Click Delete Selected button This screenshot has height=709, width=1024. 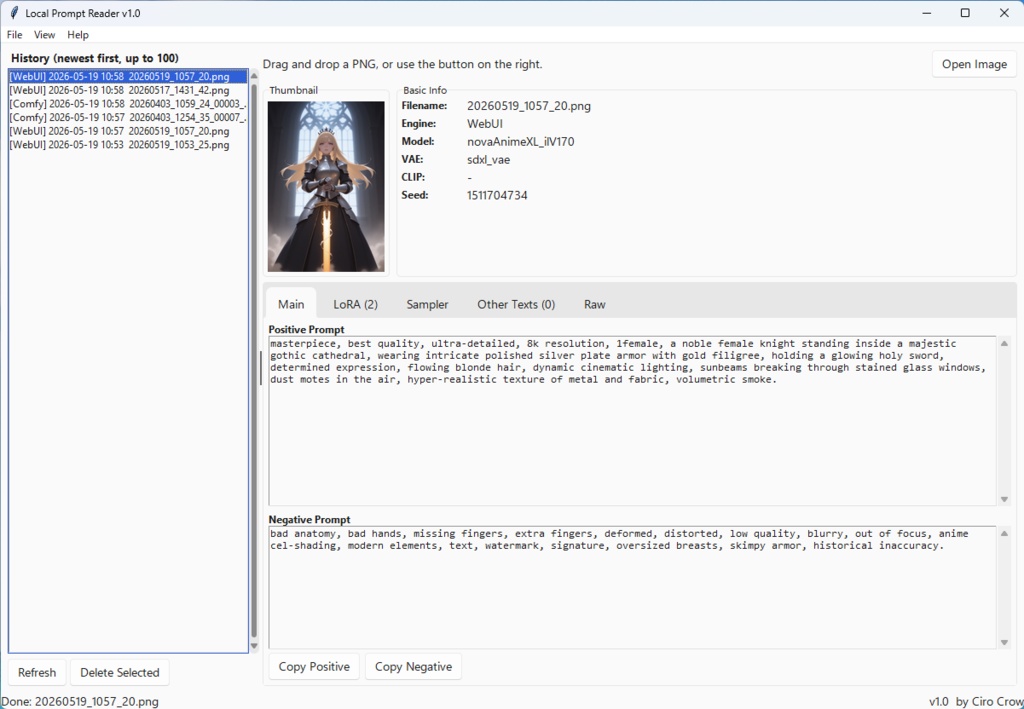click(120, 672)
